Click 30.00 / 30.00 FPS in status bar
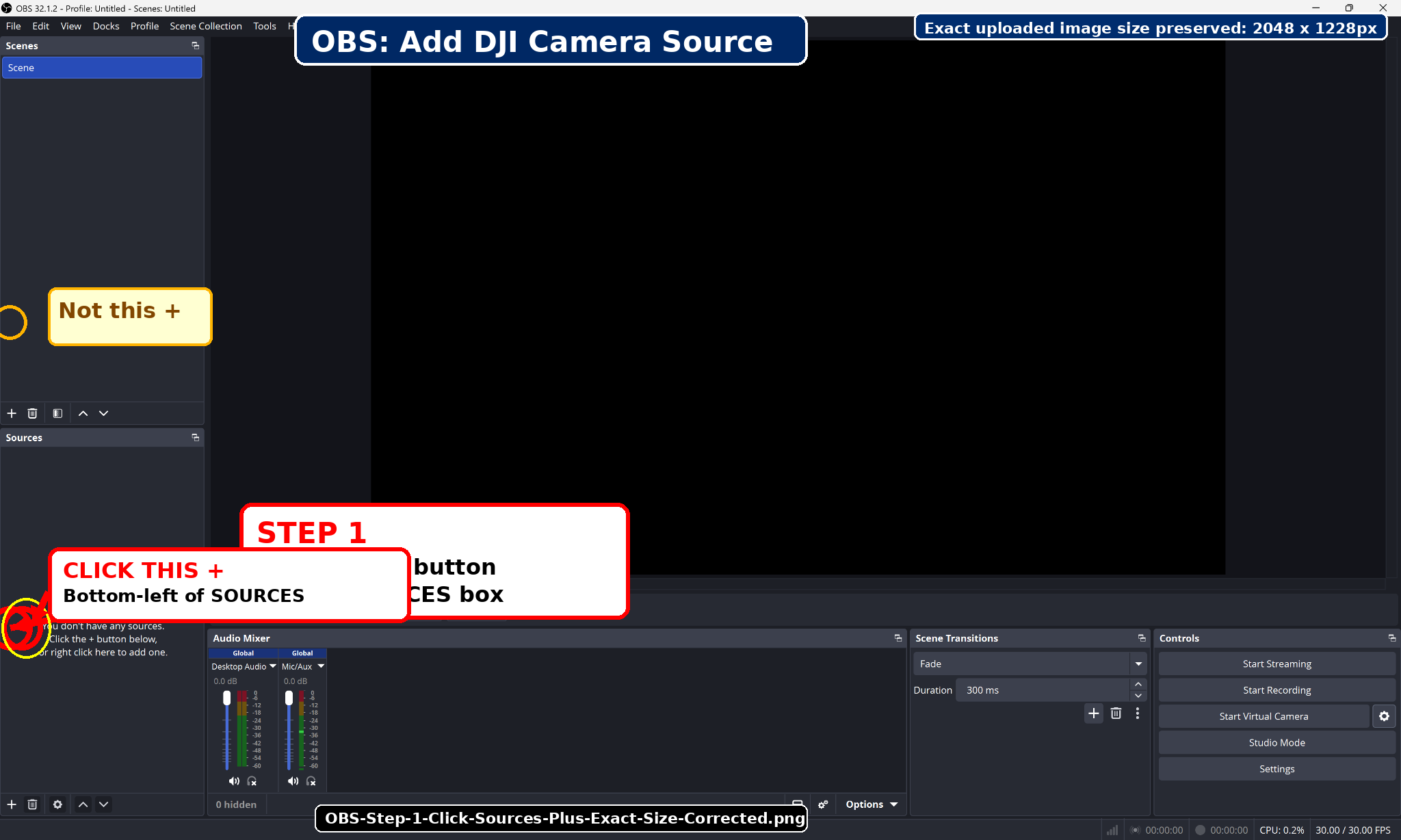 (1352, 830)
